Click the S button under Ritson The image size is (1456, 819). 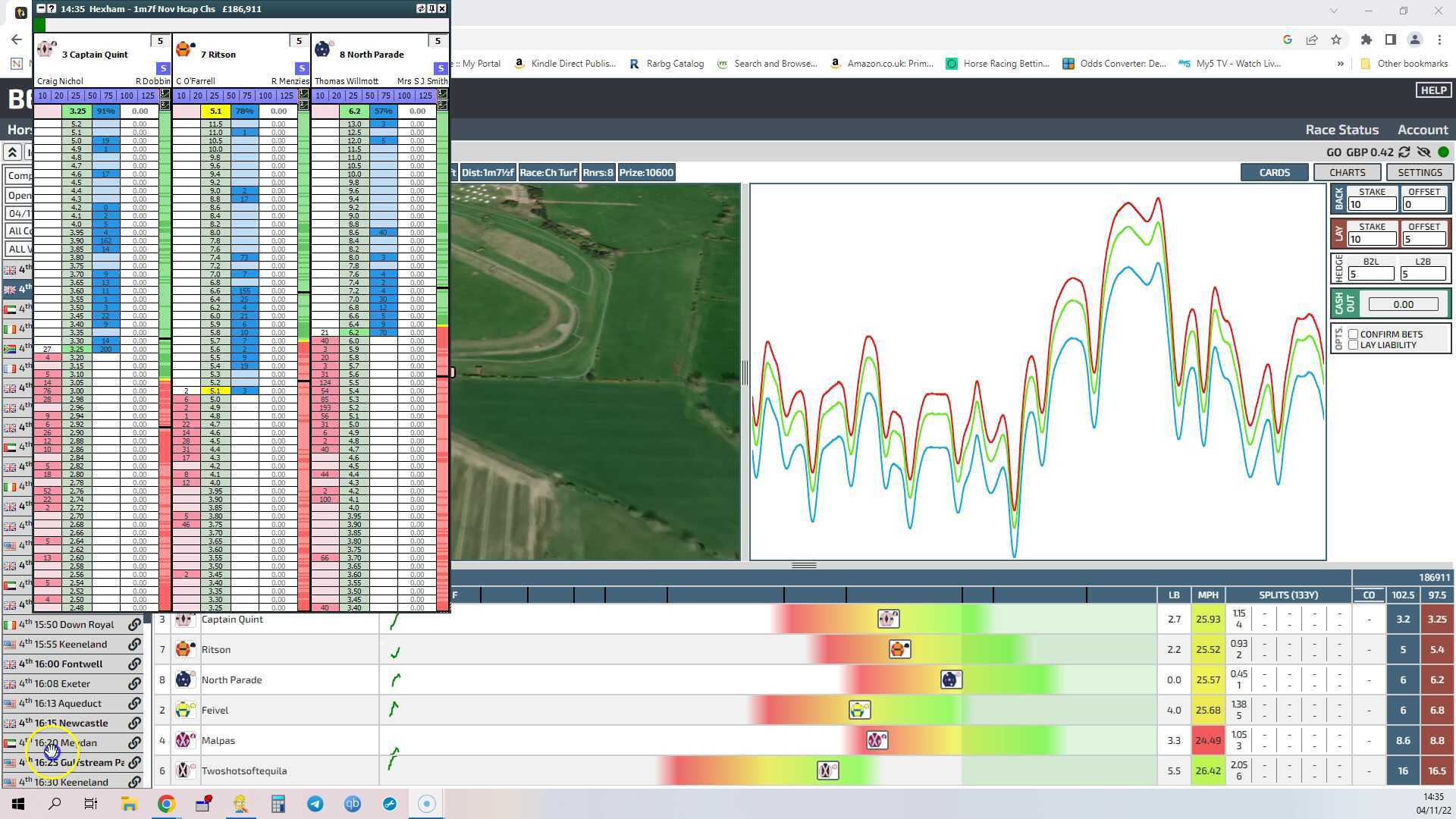click(x=301, y=68)
